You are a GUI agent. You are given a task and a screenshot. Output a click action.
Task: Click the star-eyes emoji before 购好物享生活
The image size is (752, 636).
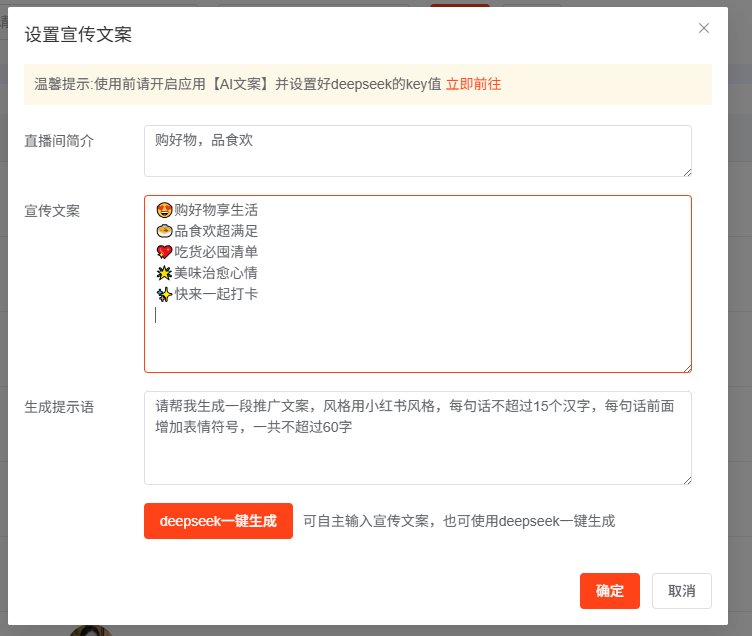pyautogui.click(x=165, y=210)
